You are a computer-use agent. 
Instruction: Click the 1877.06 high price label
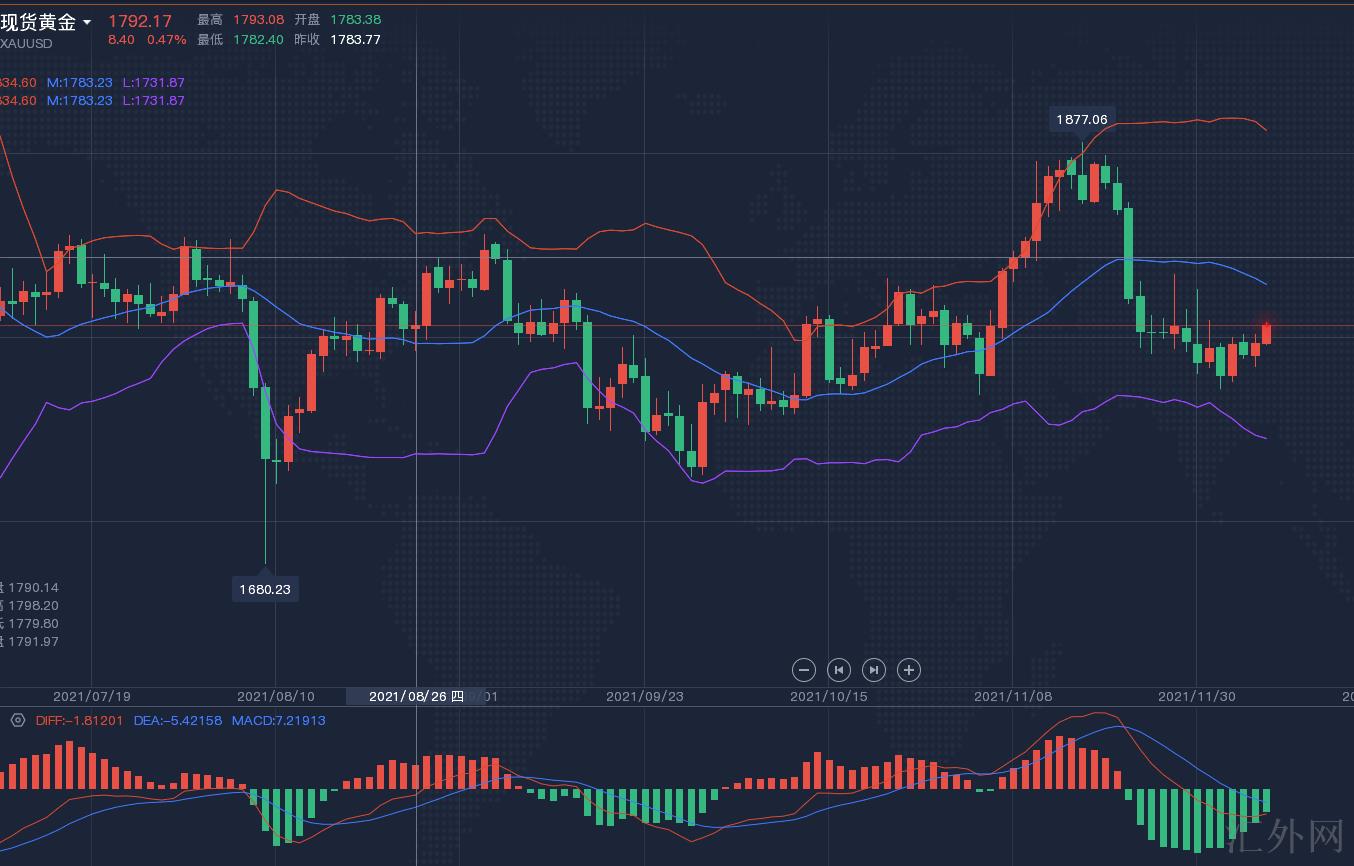point(1081,119)
